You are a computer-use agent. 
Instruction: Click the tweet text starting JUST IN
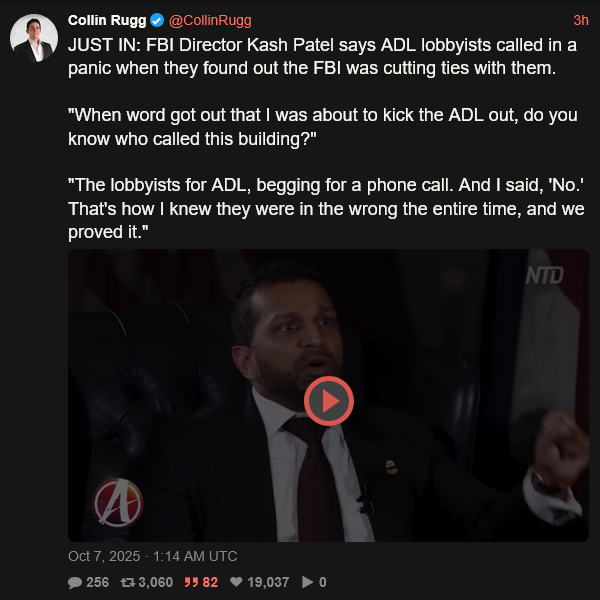[x=326, y=138]
